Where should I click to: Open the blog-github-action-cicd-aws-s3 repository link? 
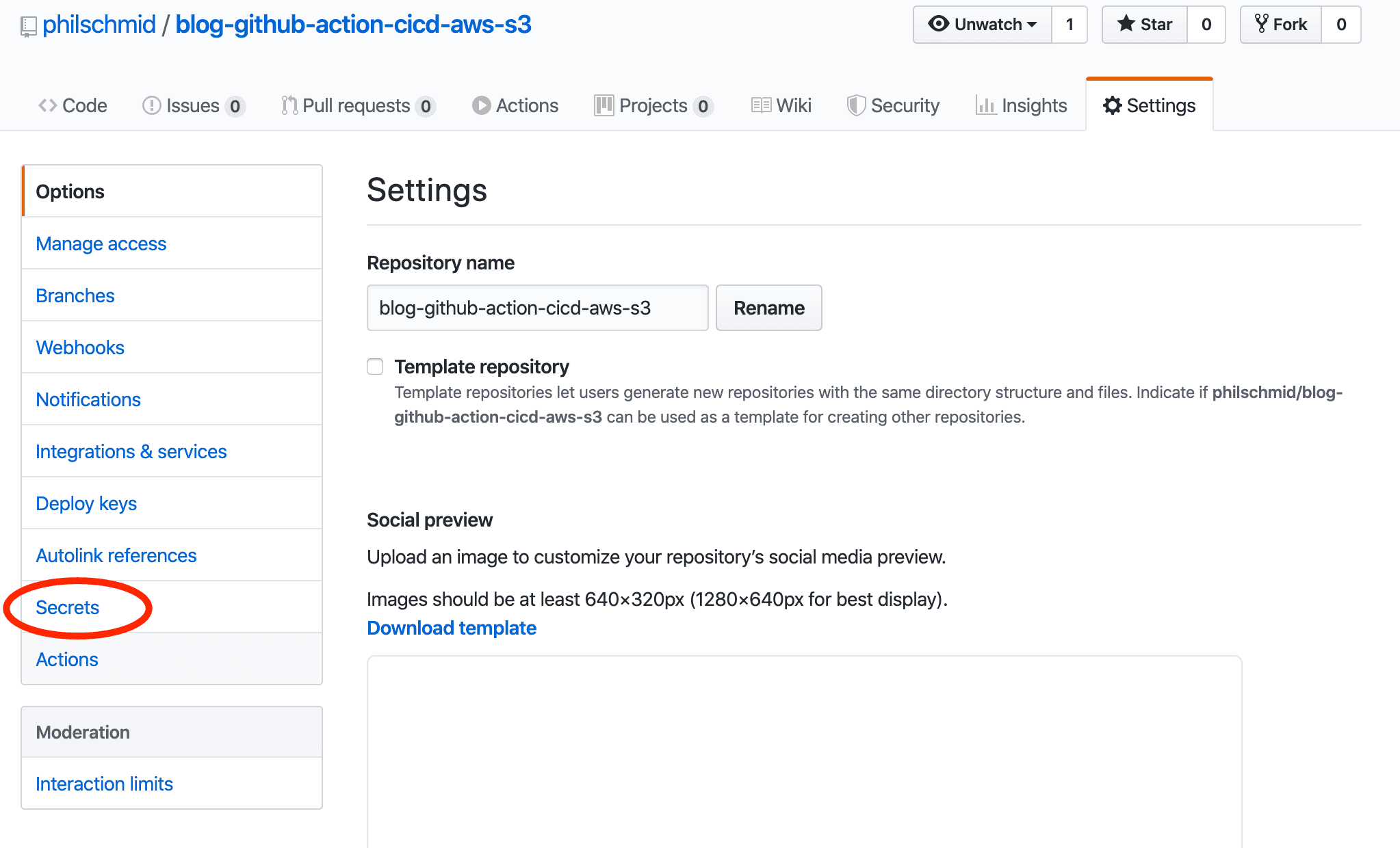(353, 25)
